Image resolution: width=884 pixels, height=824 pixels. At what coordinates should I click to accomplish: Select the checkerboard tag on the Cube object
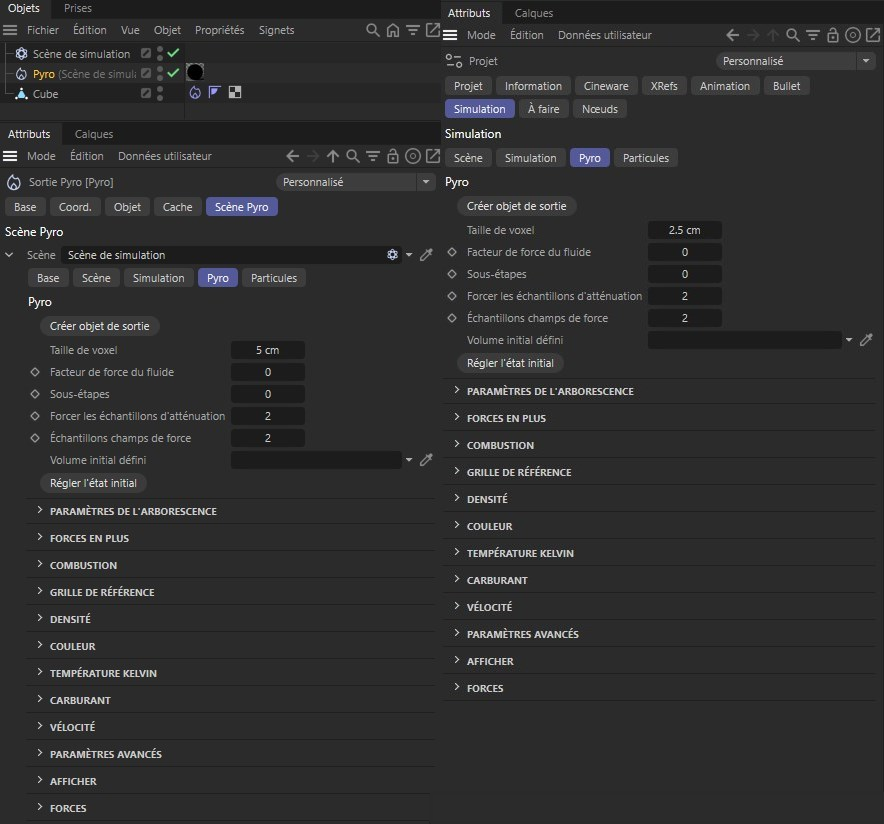point(235,93)
